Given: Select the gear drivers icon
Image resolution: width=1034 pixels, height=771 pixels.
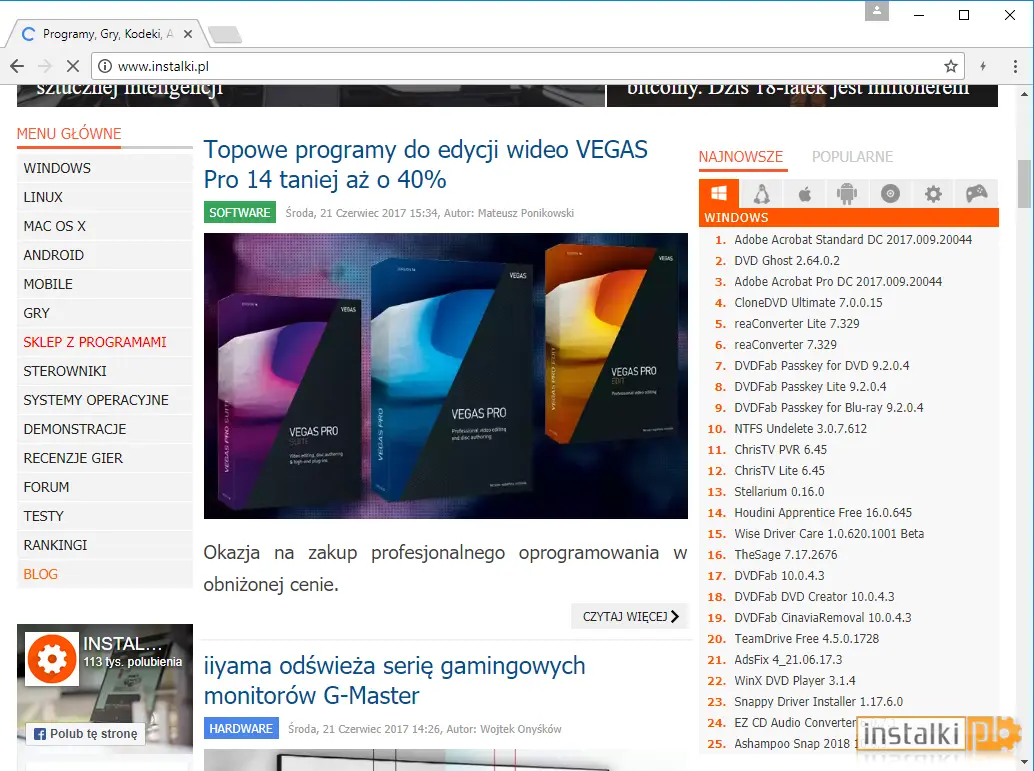Looking at the screenshot, I should click(933, 194).
